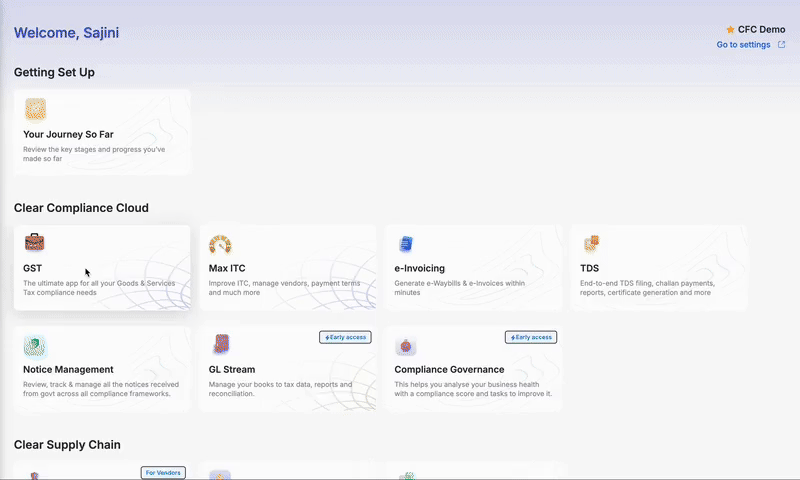
Task: Click the external link icon next to Go to settings
Action: pos(781,44)
